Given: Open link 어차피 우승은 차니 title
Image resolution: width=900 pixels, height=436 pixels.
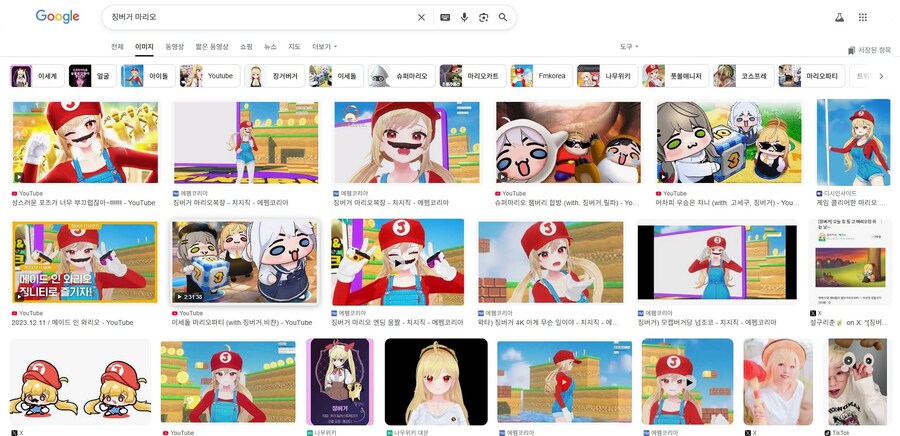Looking at the screenshot, I should [728, 203].
